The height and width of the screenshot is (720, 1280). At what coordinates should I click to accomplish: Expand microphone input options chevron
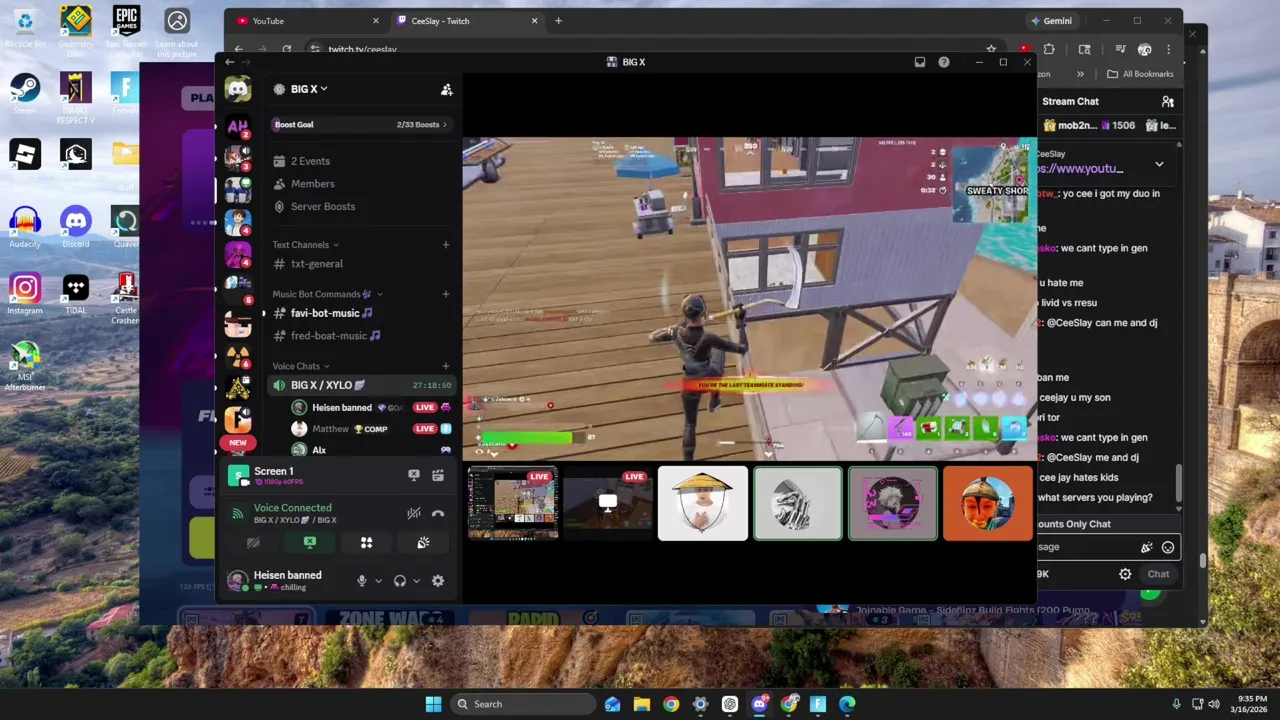(x=378, y=581)
